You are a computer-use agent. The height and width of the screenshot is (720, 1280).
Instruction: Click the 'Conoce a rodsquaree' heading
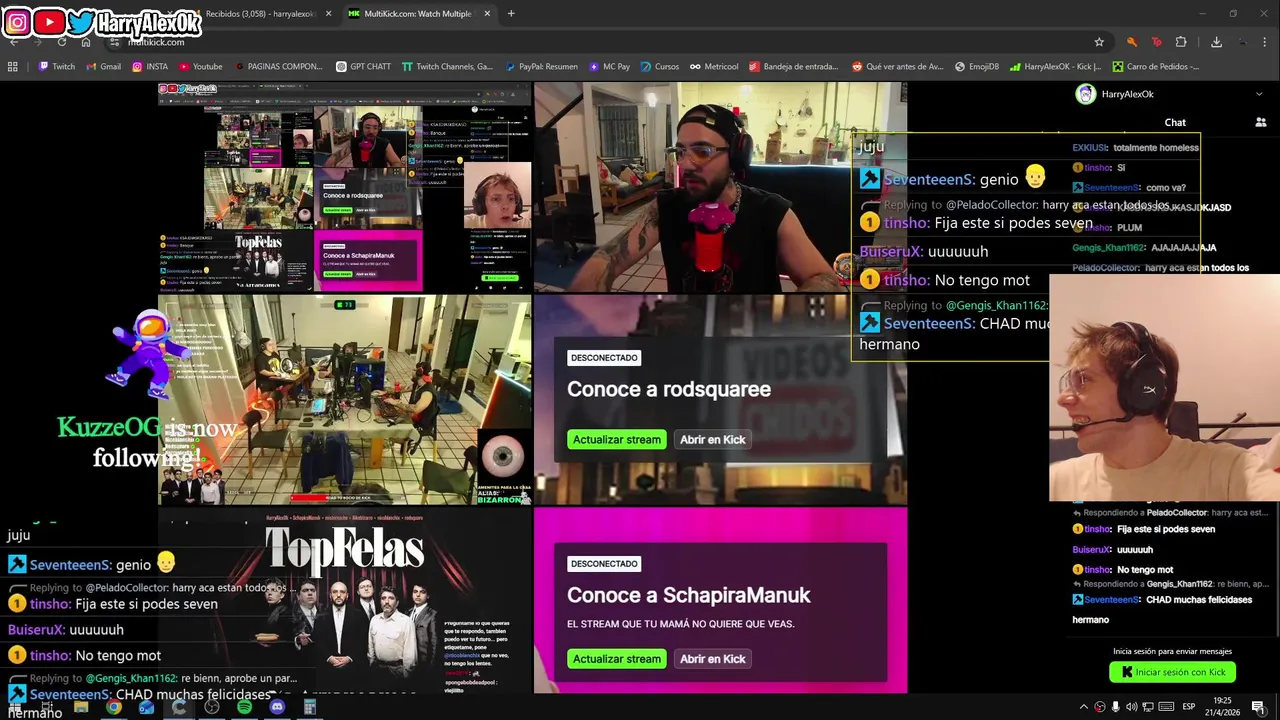(x=669, y=389)
